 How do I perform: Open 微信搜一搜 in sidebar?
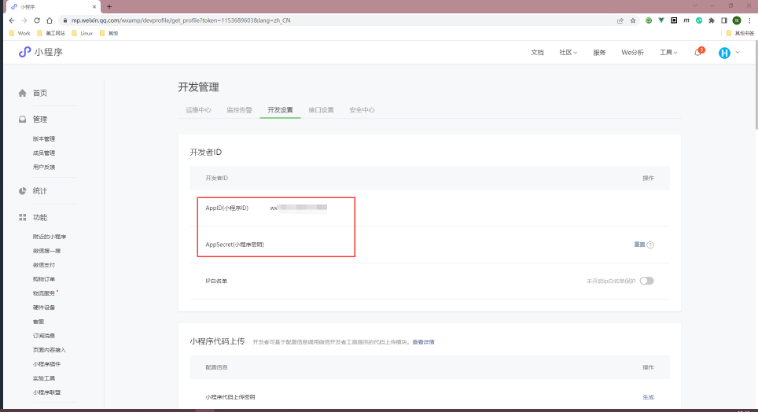[x=47, y=251]
